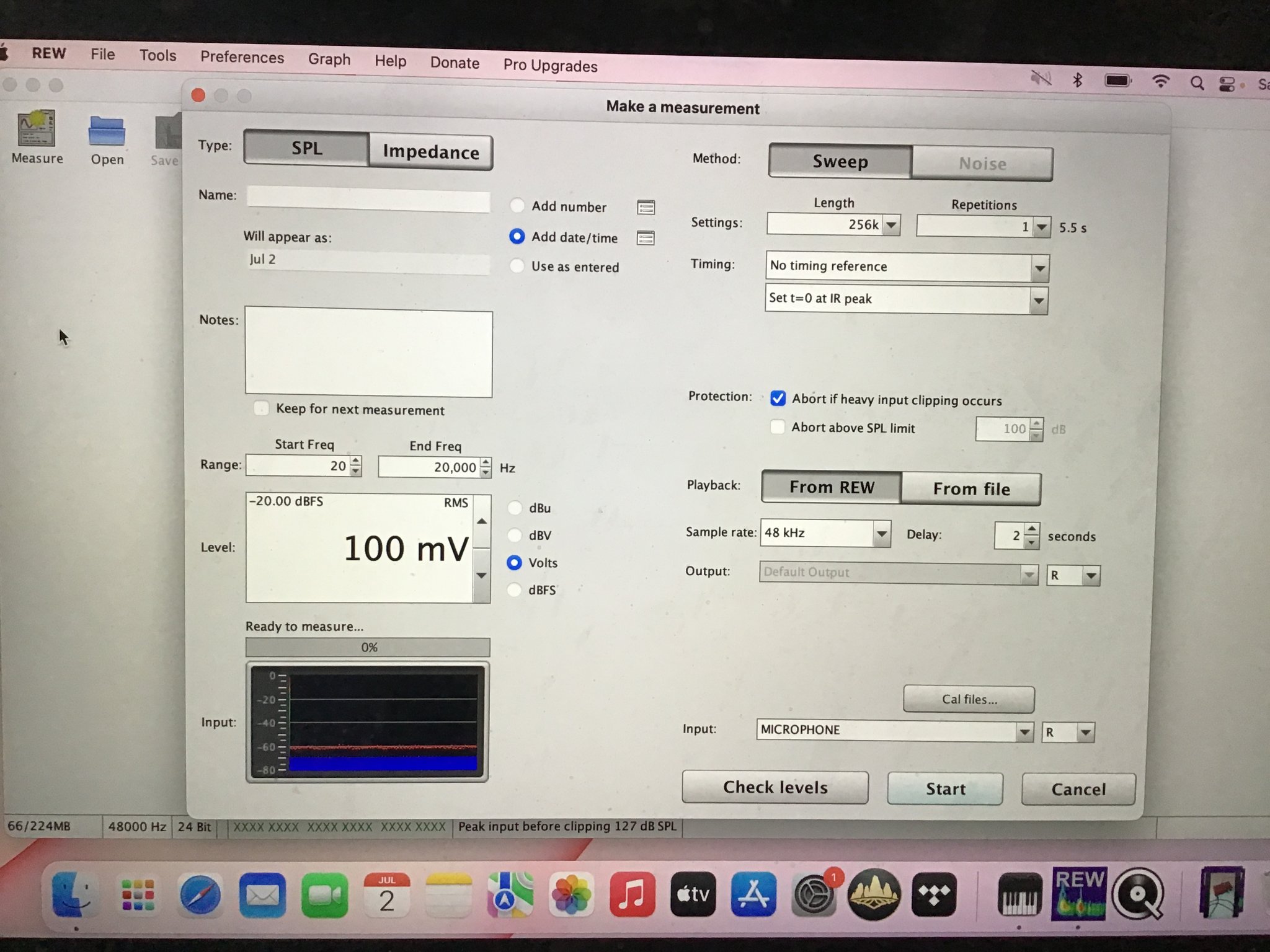Click the Open folder toolbar icon

click(107, 140)
